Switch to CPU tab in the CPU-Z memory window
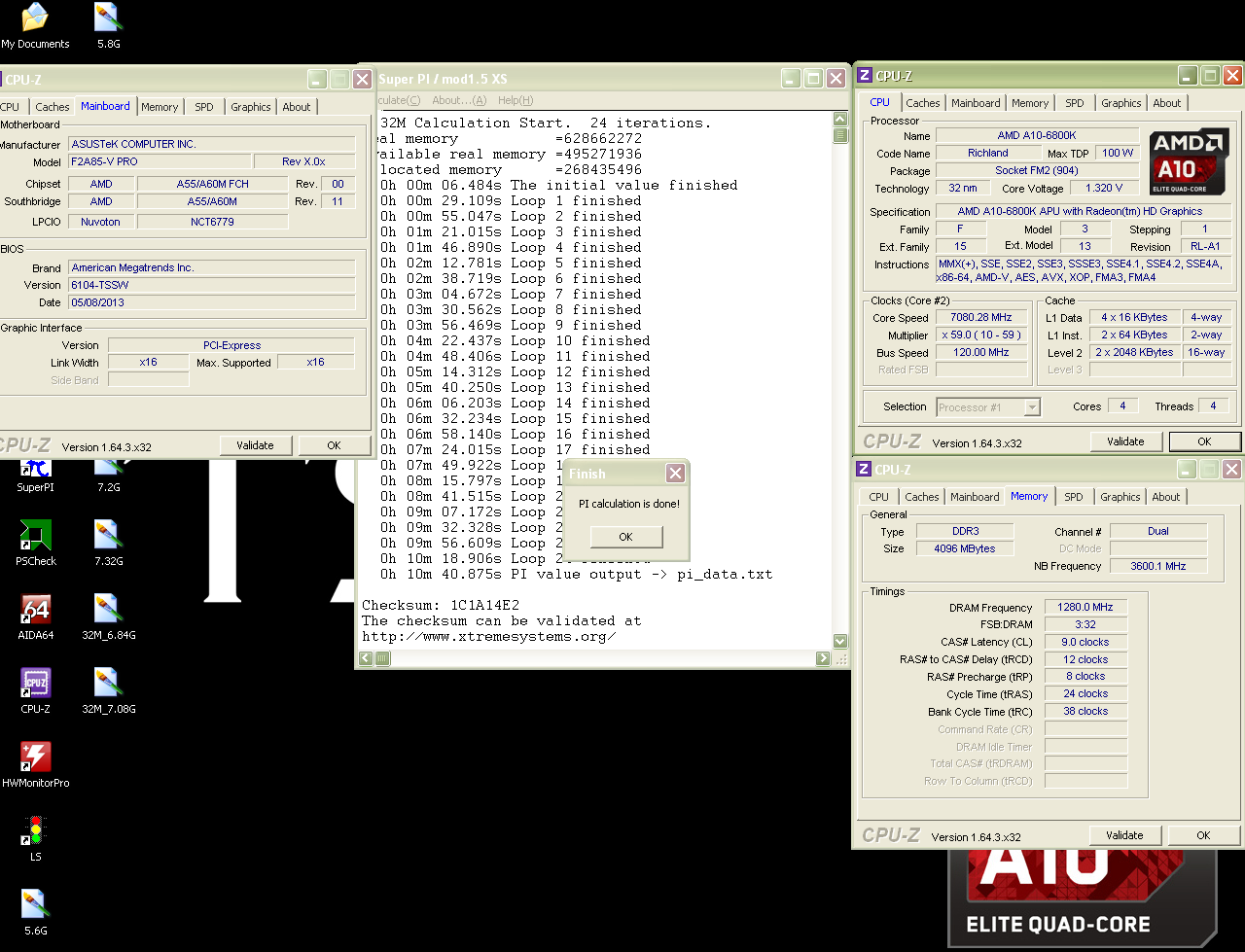Viewport: 1245px width, 952px height. 879,497
